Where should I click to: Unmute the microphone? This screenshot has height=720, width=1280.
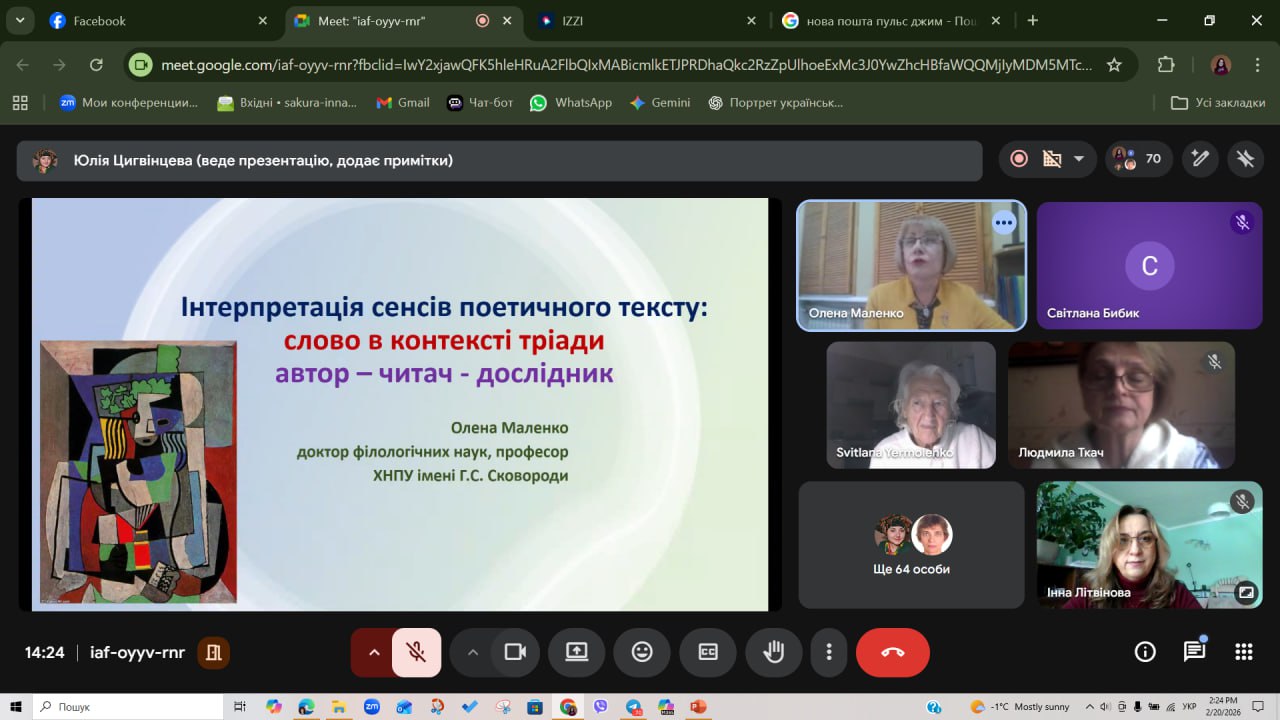[417, 652]
